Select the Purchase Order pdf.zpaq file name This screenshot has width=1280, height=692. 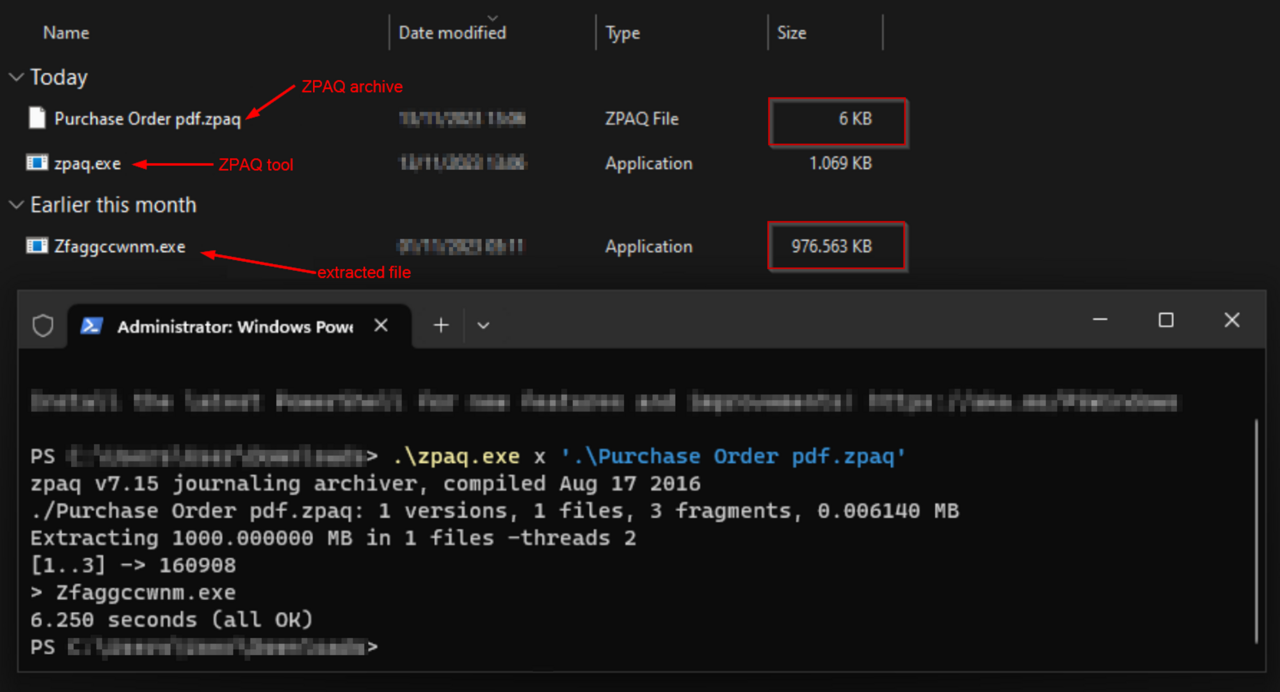[147, 119]
